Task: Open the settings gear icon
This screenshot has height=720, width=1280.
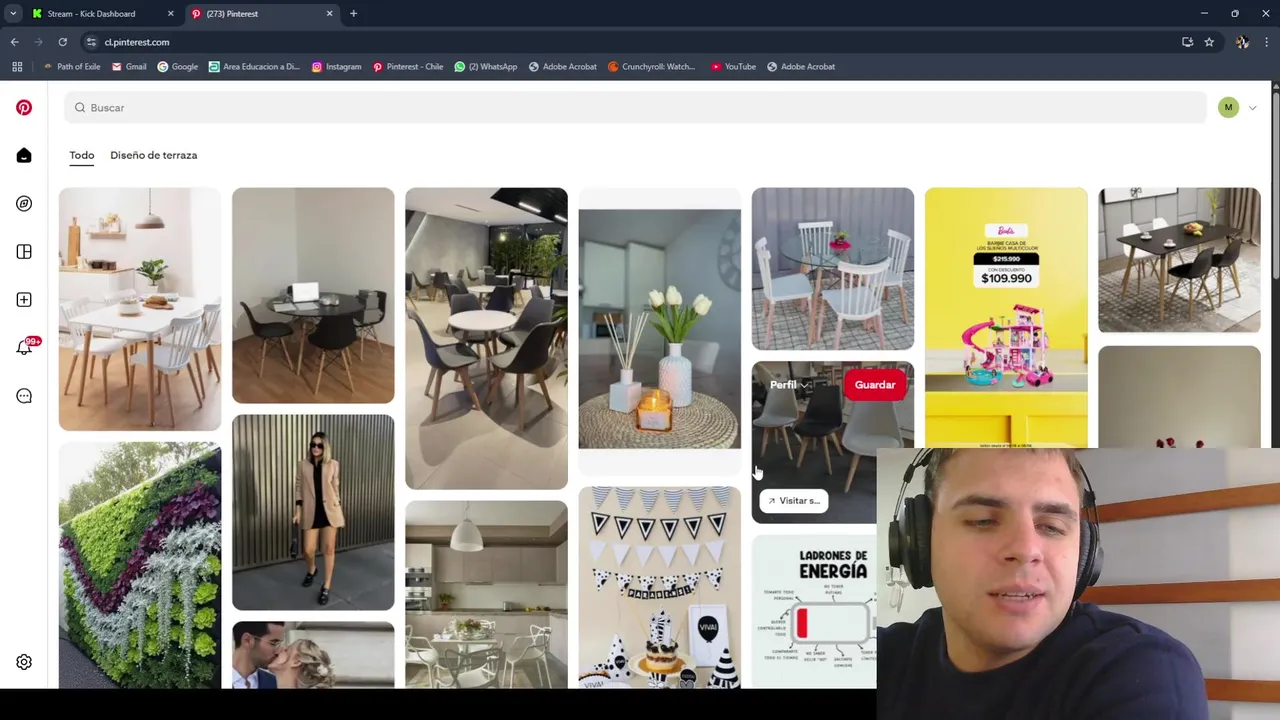Action: click(24, 662)
